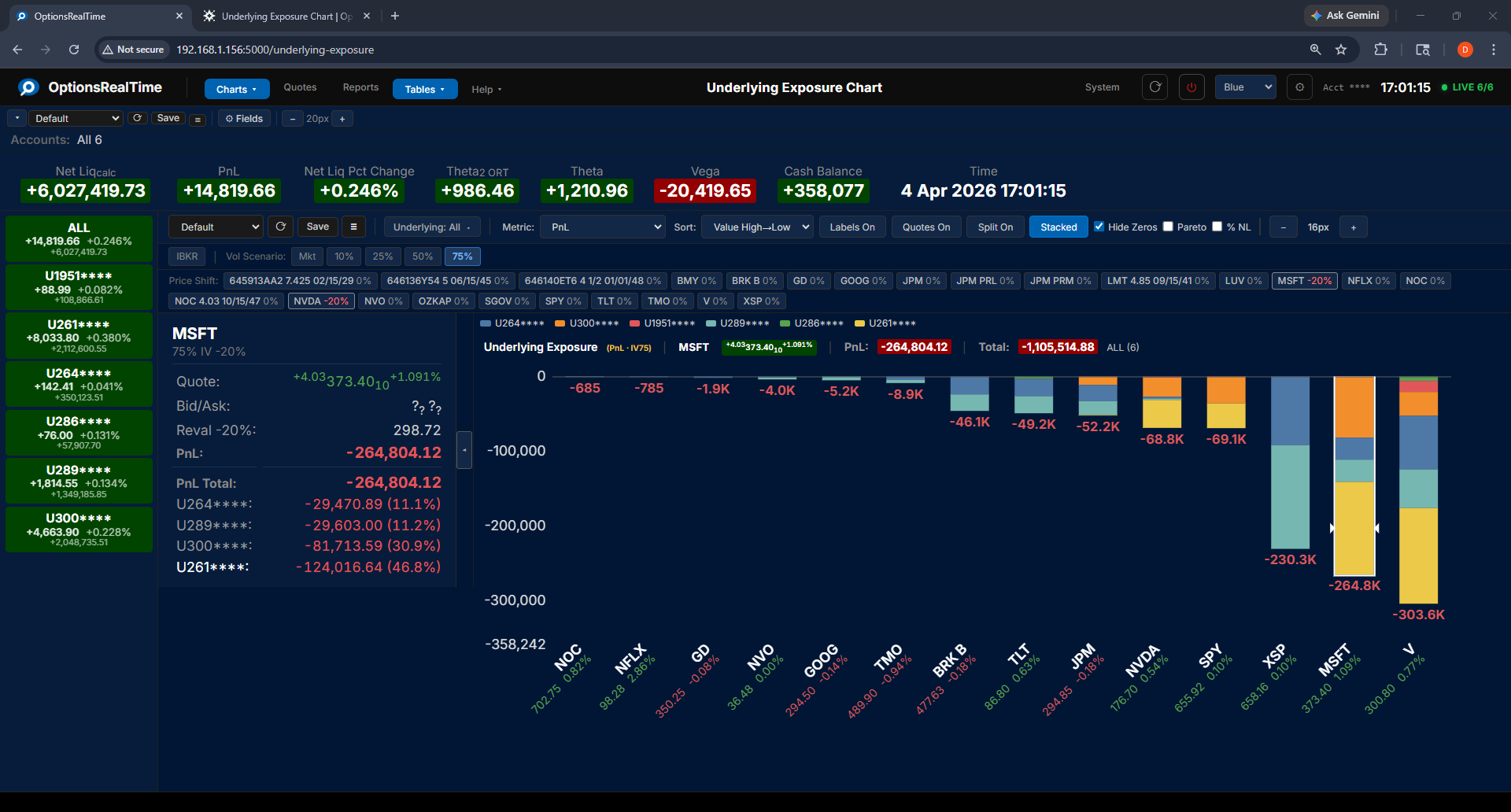Screen dimensions: 1511x812
Task: Click the U261**** yellow legend swatch
Action: point(859,323)
